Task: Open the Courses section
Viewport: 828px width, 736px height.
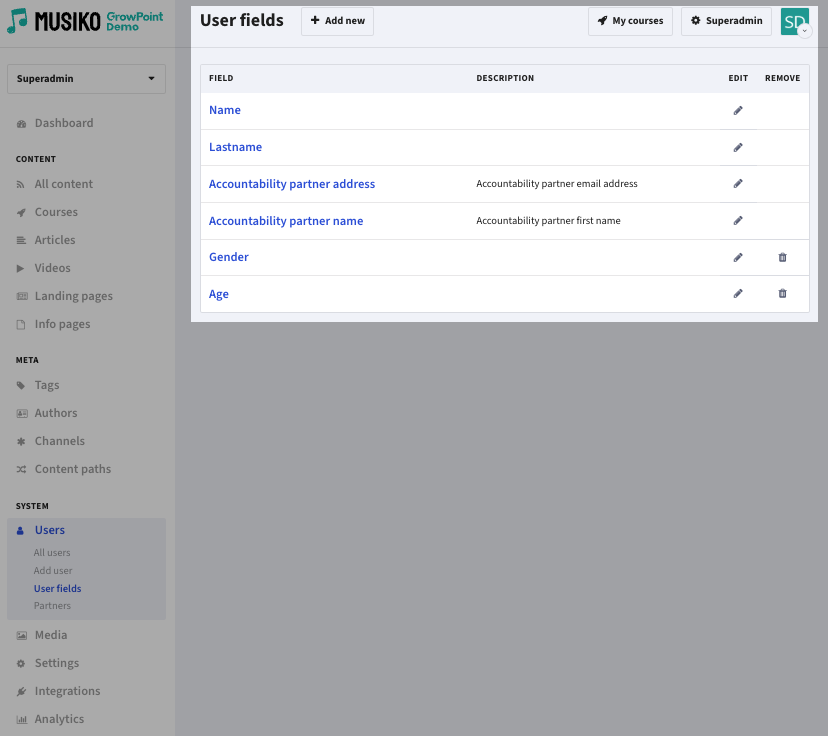Action: tap(56, 212)
